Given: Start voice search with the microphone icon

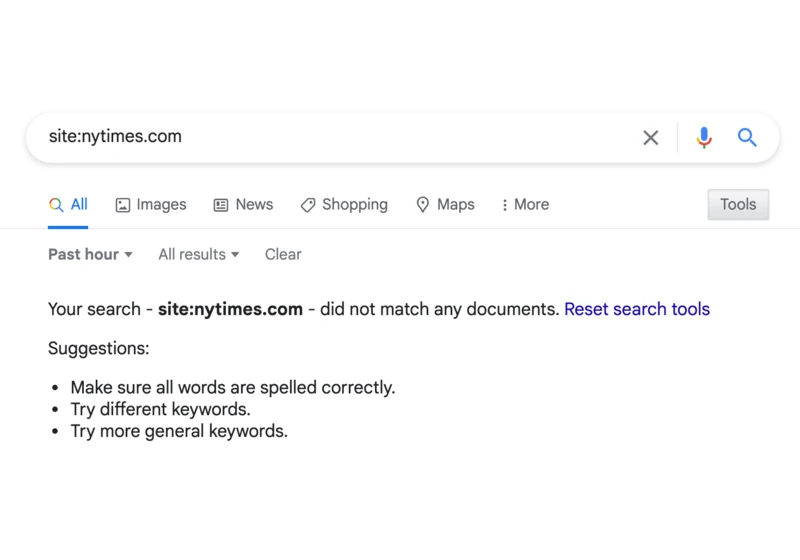Looking at the screenshot, I should (704, 137).
